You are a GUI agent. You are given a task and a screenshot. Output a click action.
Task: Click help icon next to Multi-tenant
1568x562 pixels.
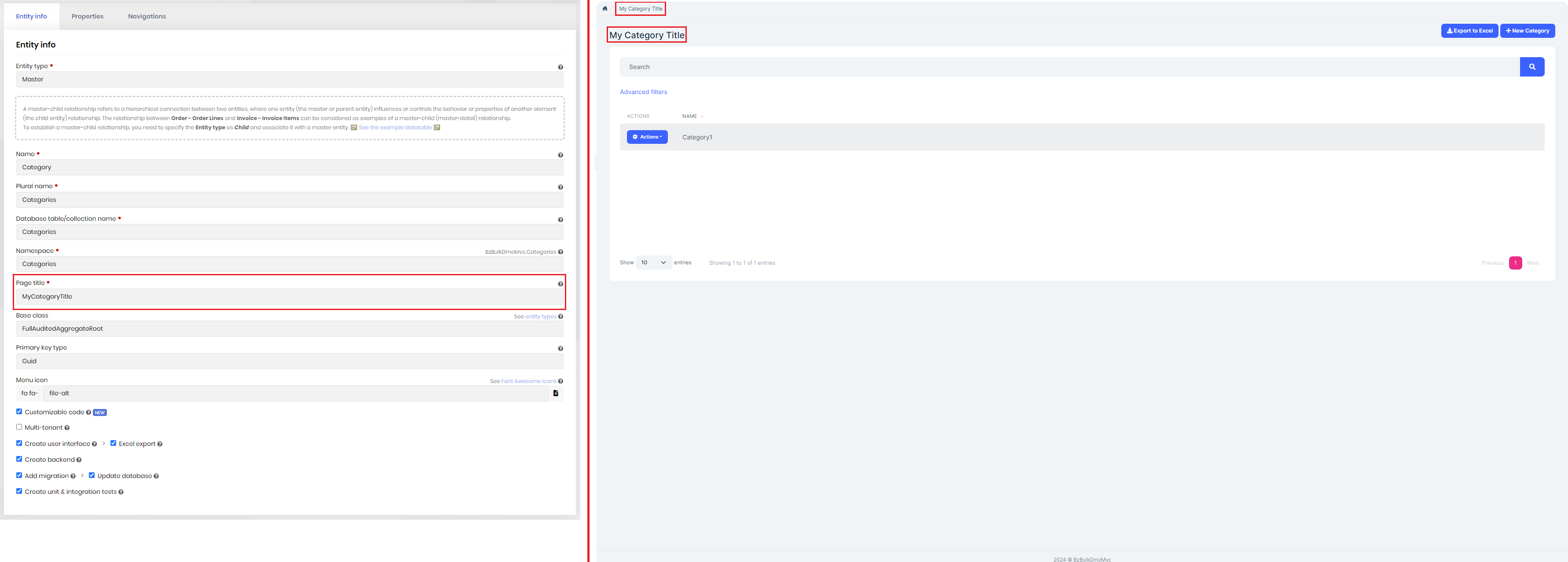point(67,428)
